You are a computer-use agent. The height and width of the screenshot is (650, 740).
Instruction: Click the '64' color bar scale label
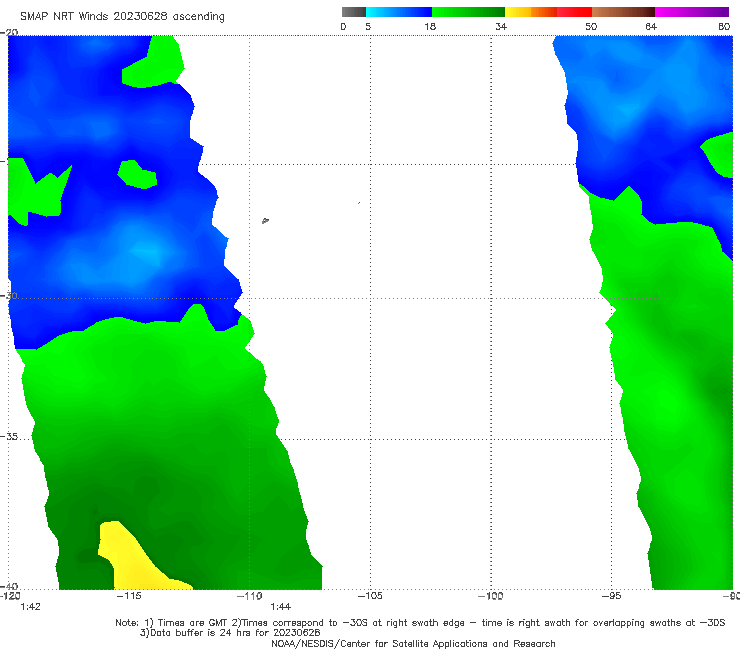pyautogui.click(x=651, y=27)
